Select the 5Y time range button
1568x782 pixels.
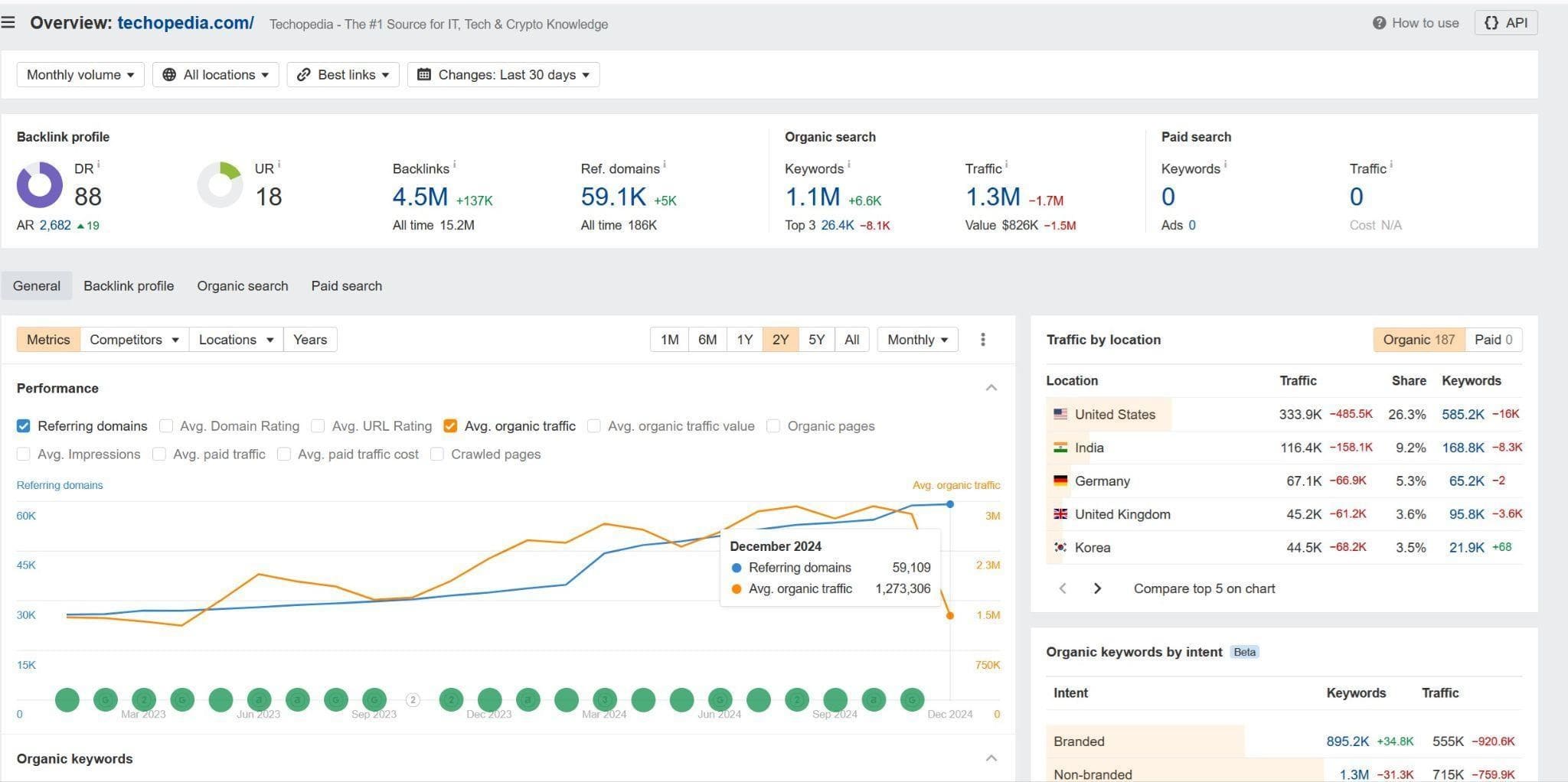pos(816,340)
